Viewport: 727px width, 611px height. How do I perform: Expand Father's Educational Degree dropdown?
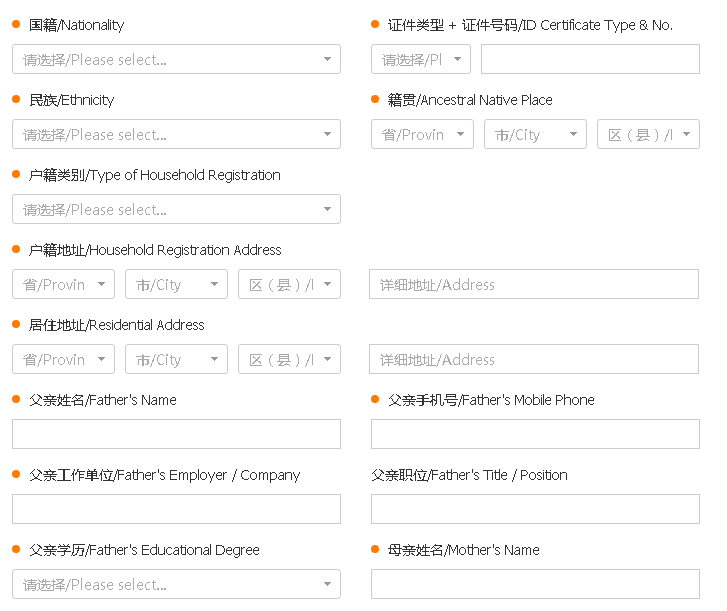(176, 584)
